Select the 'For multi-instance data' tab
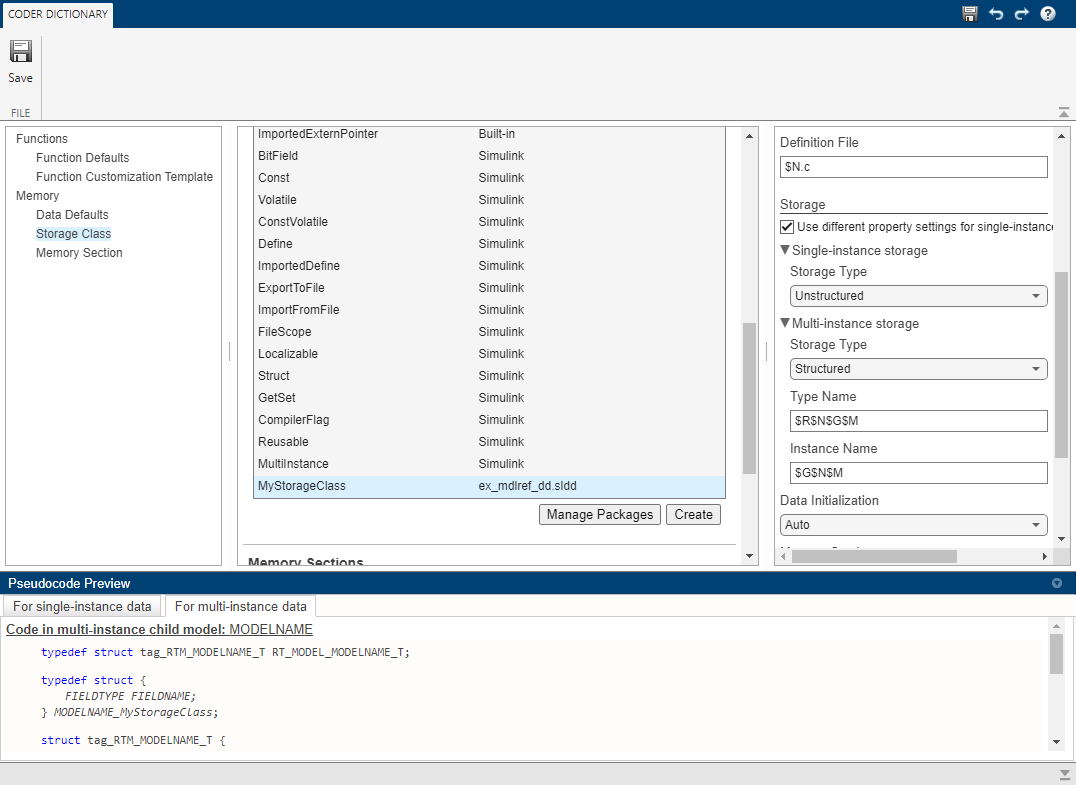1076x785 pixels. pyautogui.click(x=239, y=606)
